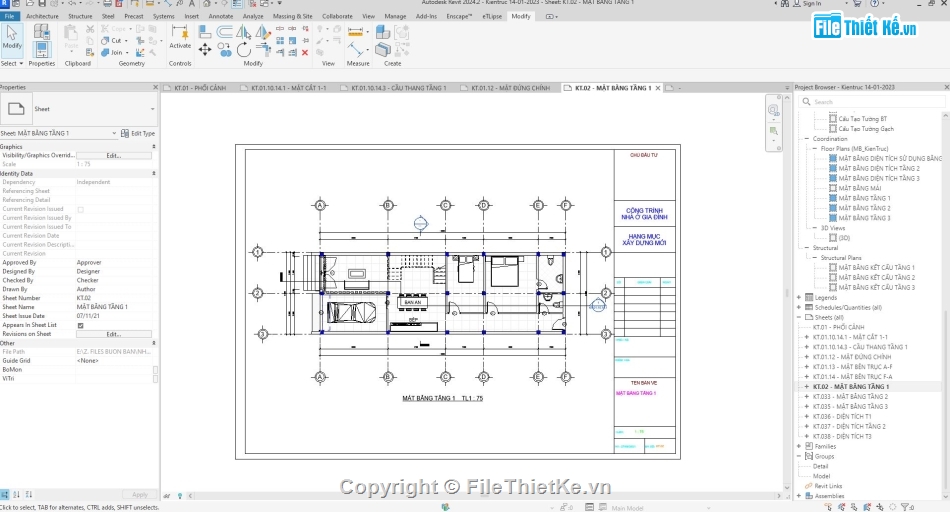This screenshot has width=950, height=512.
Task: Click the Default 3D View house icon
Action: point(207,4)
